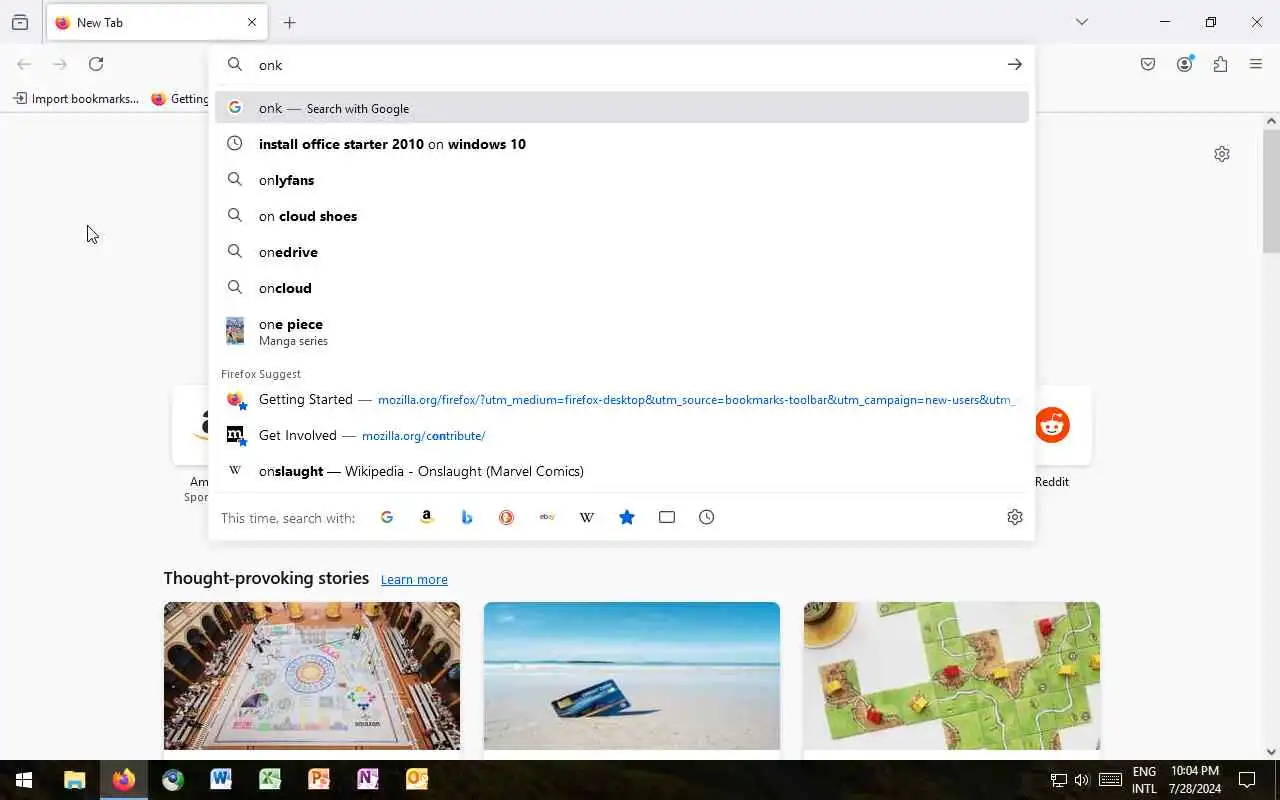The height and width of the screenshot is (800, 1280).
Task: Search open tabs using tabs icon
Action: point(667,517)
